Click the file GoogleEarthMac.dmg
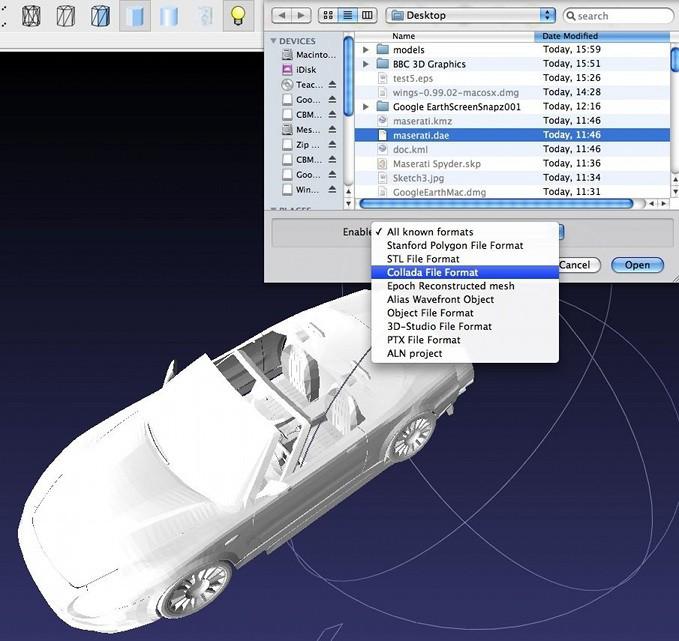 pyautogui.click(x=512, y=192)
